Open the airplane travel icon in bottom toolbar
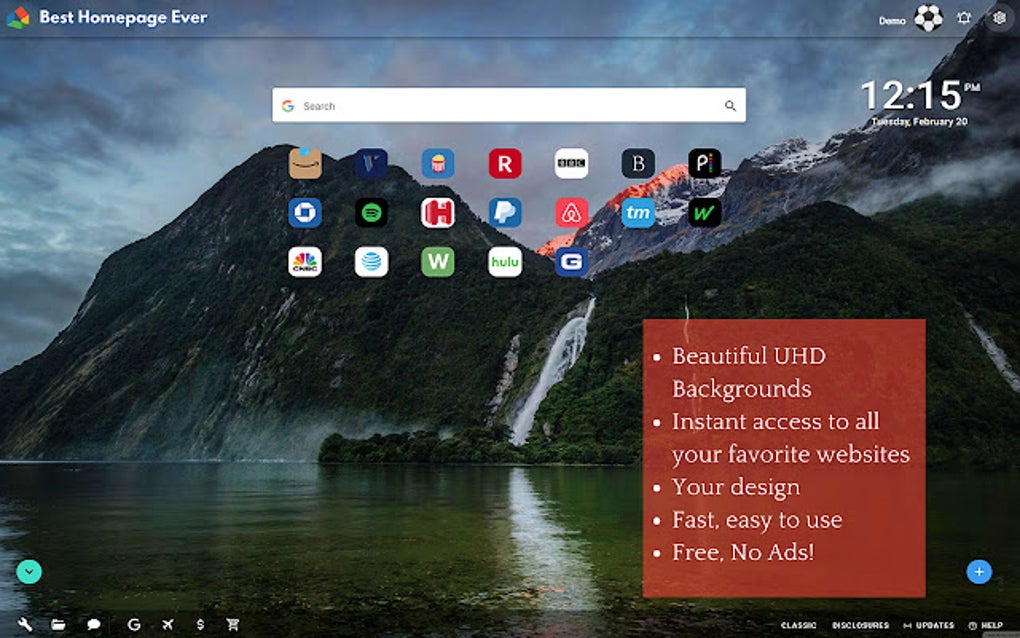Viewport: 1020px width, 638px height. (166, 624)
